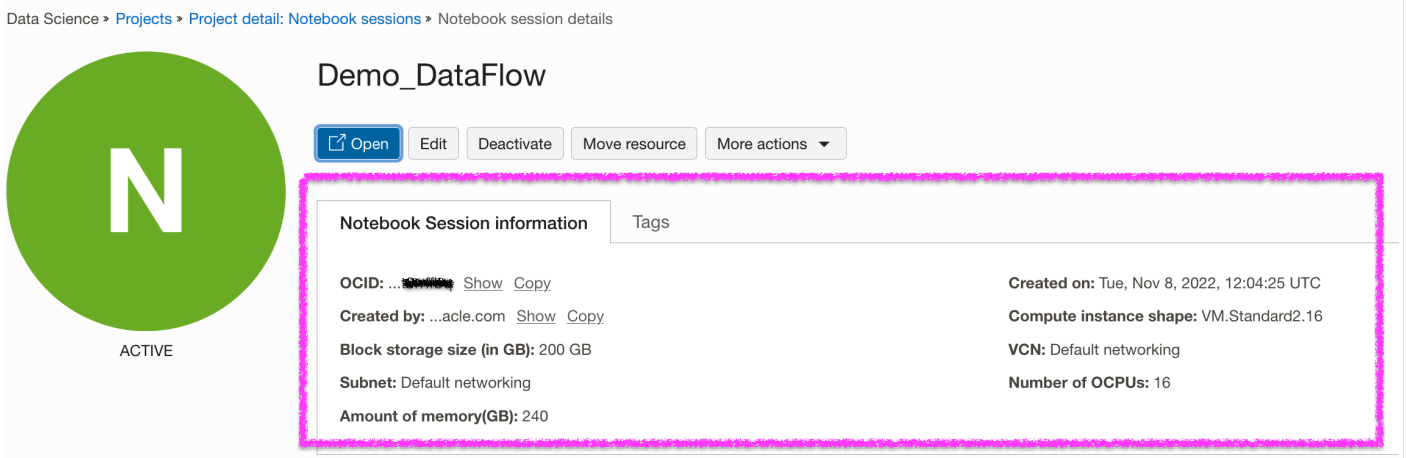This screenshot has height=458, width=1407.
Task: Show the full Created by email
Action: [x=536, y=316]
